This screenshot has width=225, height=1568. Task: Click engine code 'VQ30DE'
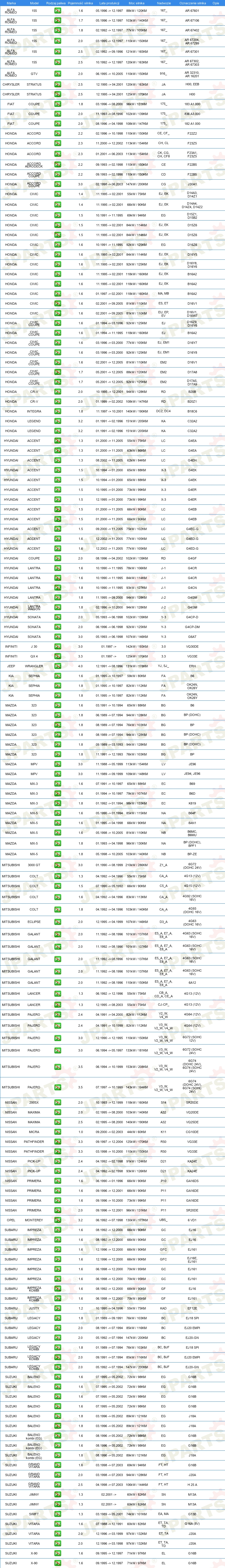tap(192, 647)
